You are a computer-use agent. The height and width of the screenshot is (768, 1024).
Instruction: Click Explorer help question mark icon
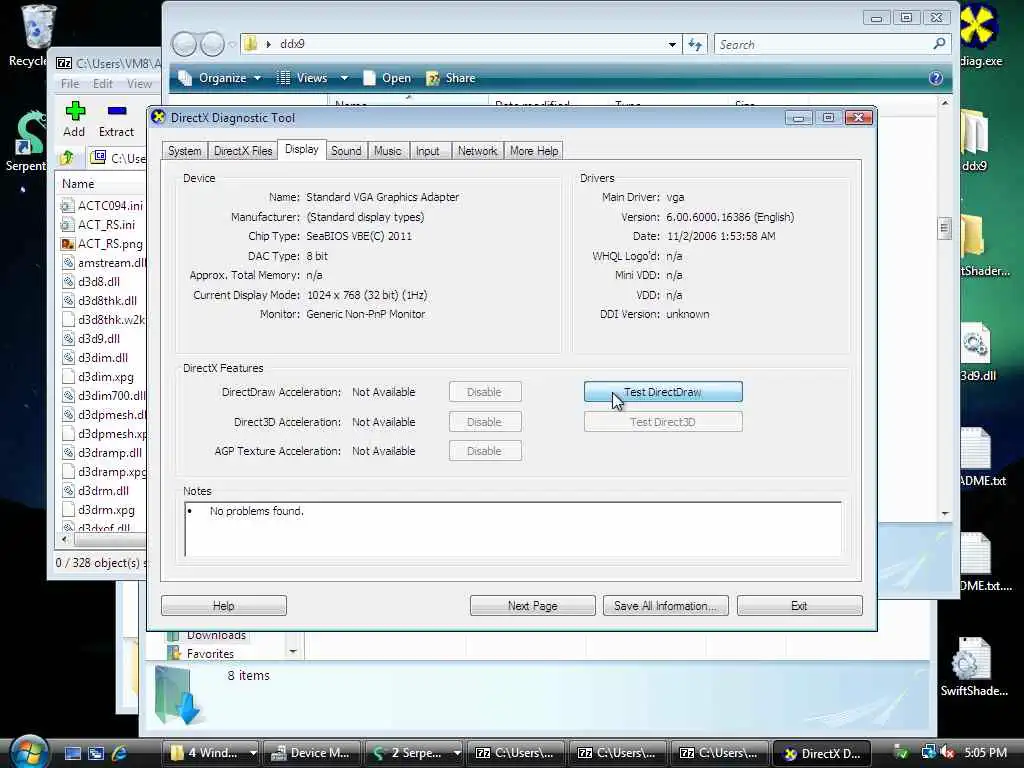(935, 78)
